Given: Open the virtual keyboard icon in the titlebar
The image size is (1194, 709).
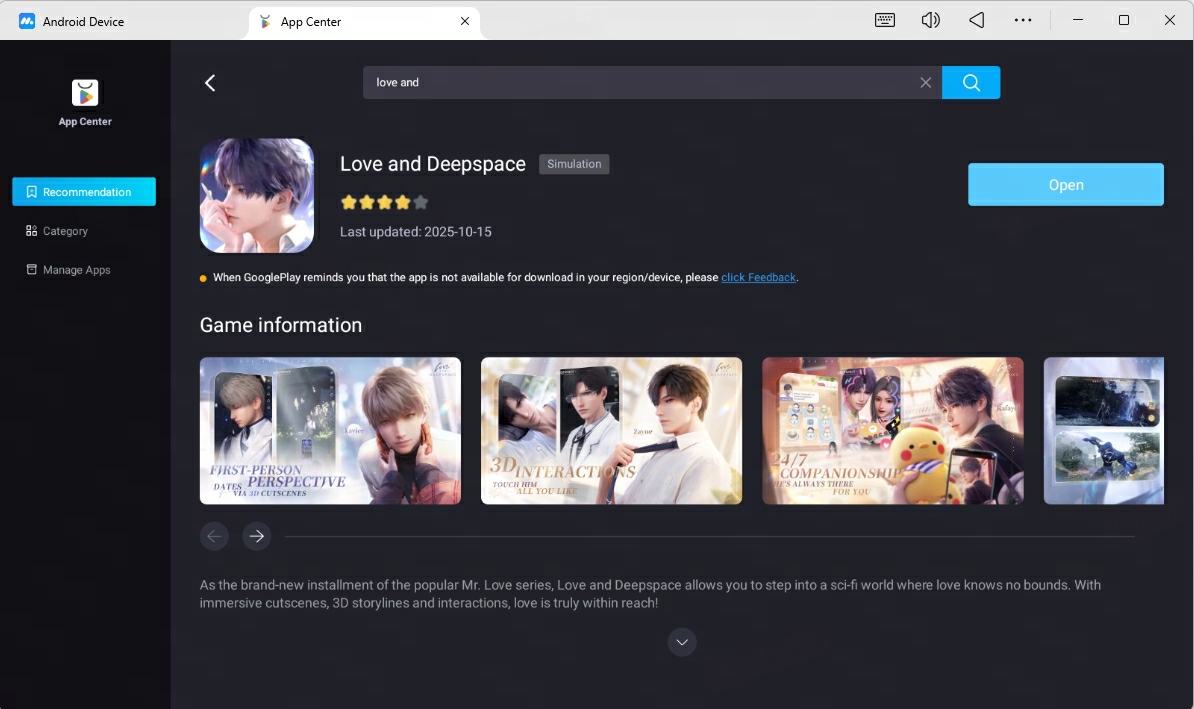Looking at the screenshot, I should 884,19.
